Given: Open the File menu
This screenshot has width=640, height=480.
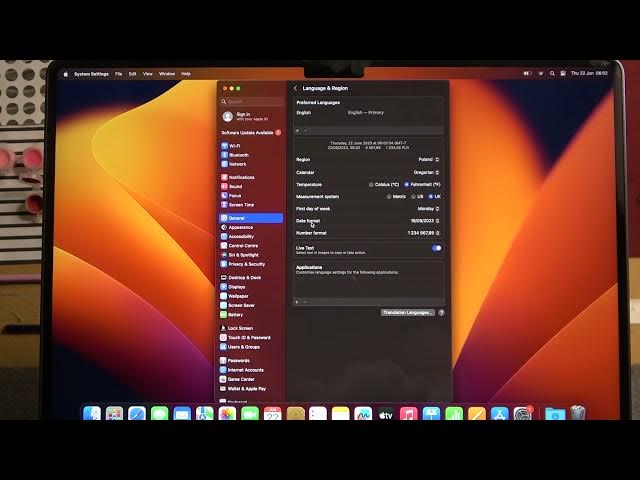Looking at the screenshot, I should (118, 74).
